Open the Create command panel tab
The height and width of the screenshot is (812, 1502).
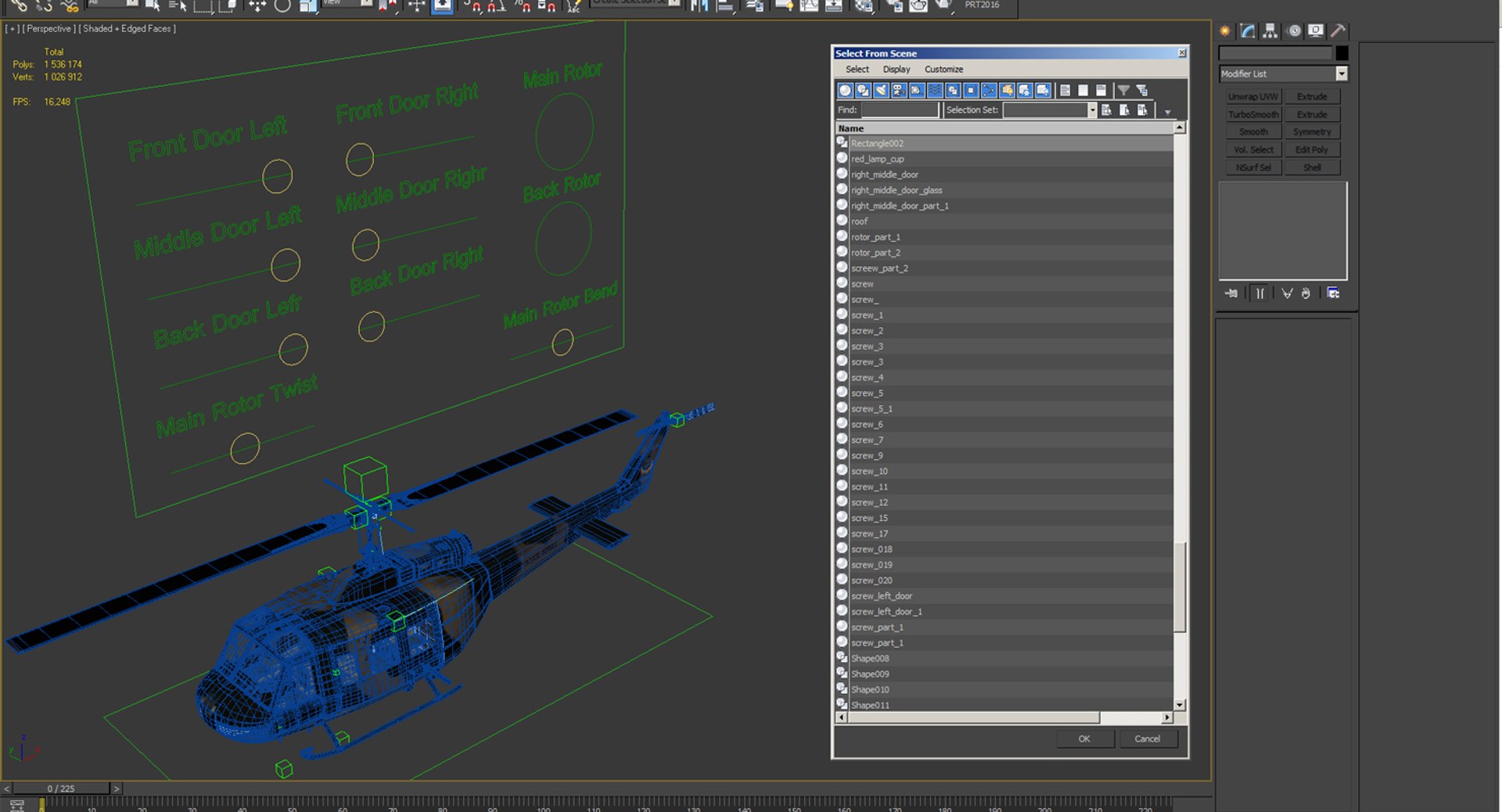(x=1225, y=31)
